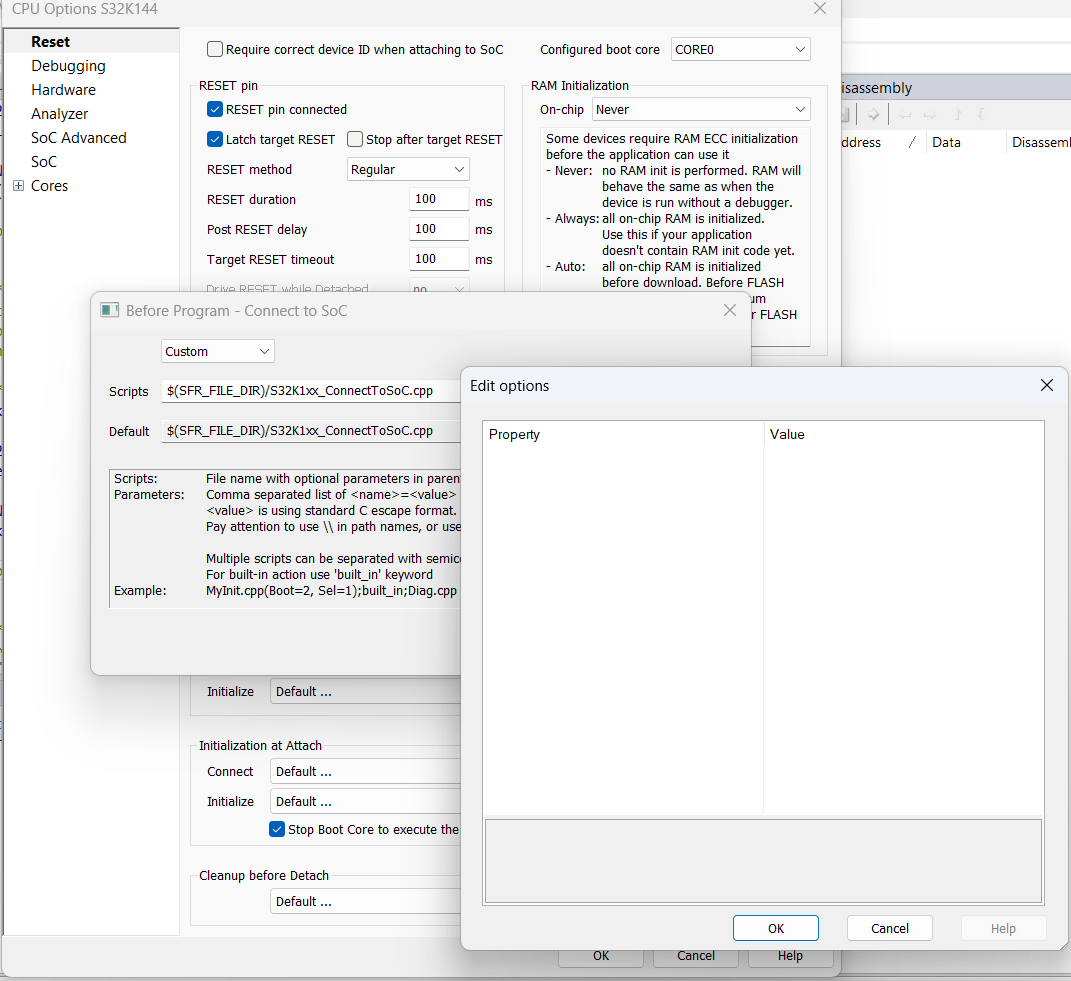1071x981 pixels.
Task: Open Custom dropdown in Before Program dialog
Action: click(x=218, y=351)
